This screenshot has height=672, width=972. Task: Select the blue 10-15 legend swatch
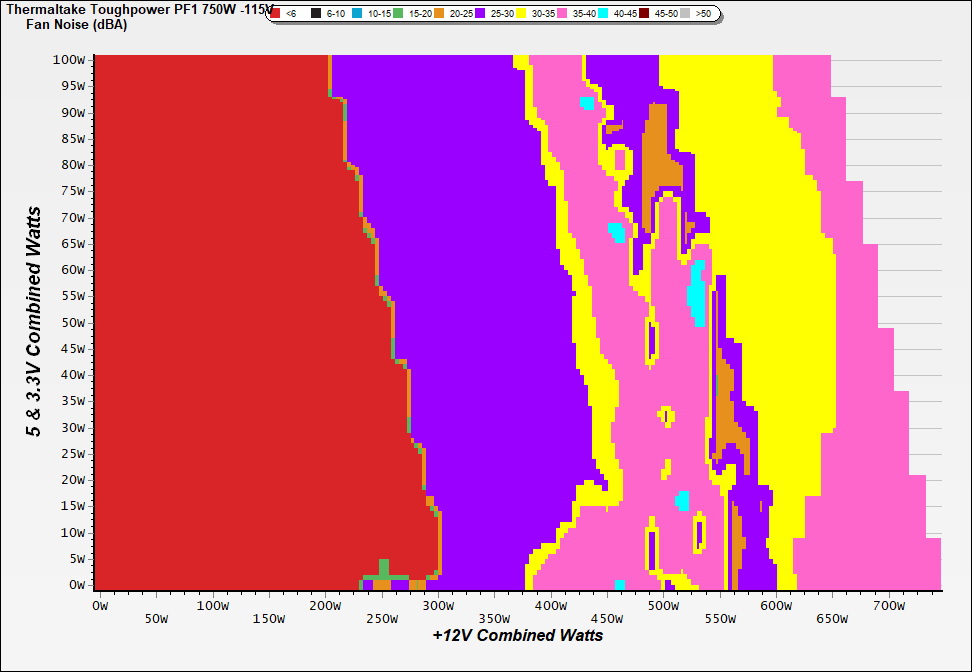coord(358,14)
